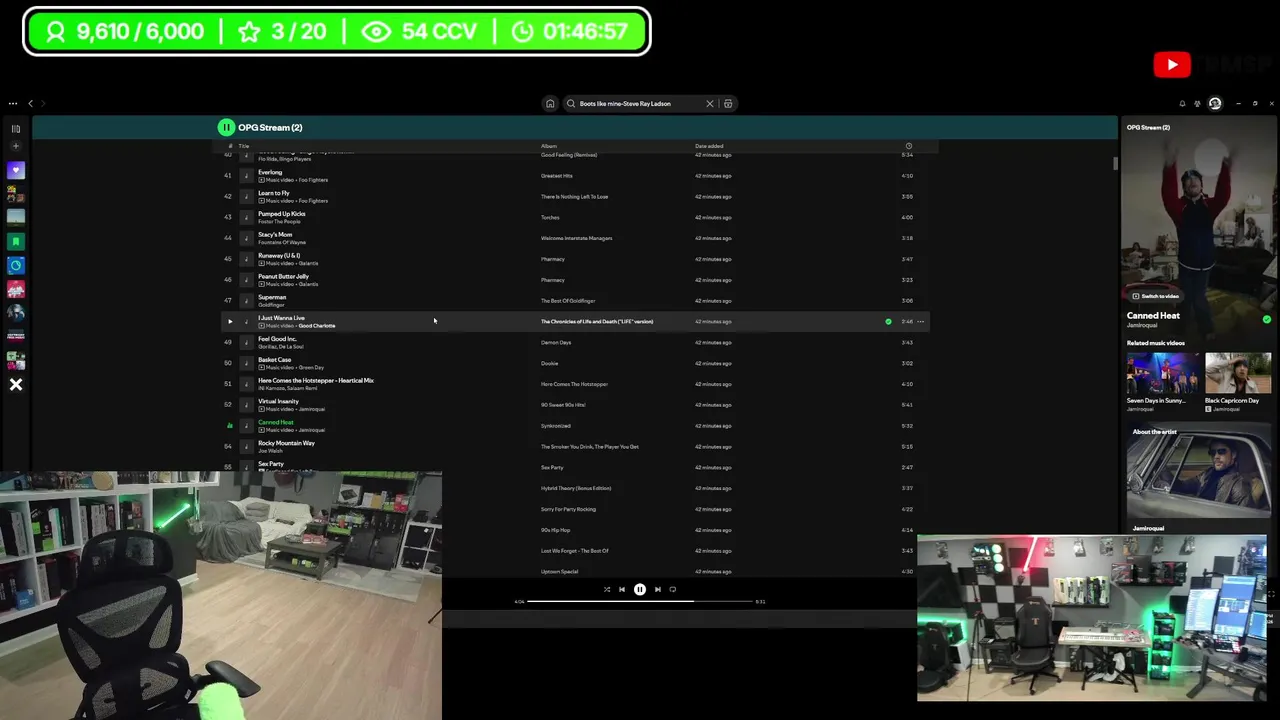Image resolution: width=1280 pixels, height=720 pixels.
Task: Toggle the green saved check on I Just Wanna Live
Action: 888,321
